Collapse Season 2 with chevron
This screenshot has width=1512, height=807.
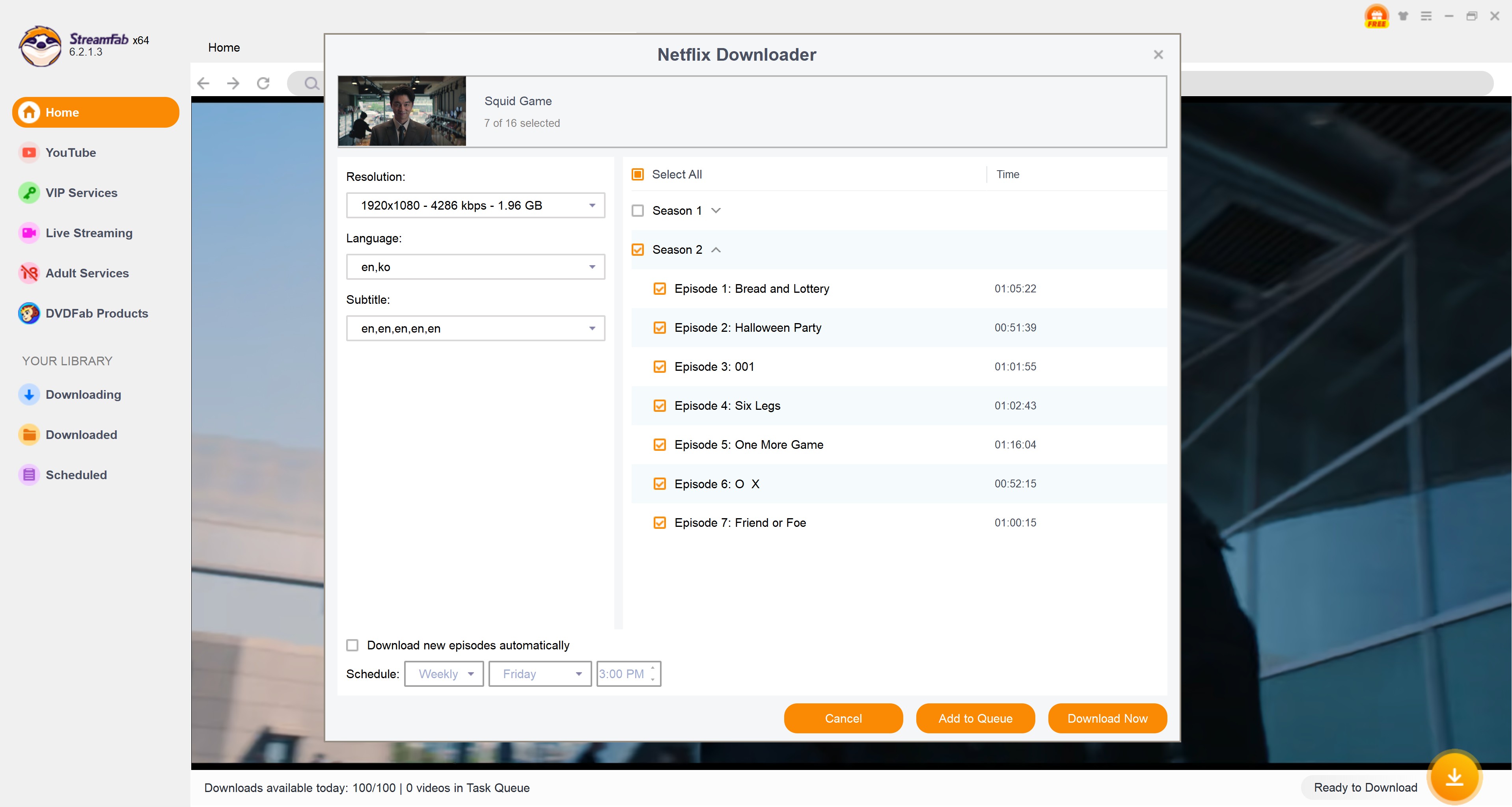coord(716,250)
